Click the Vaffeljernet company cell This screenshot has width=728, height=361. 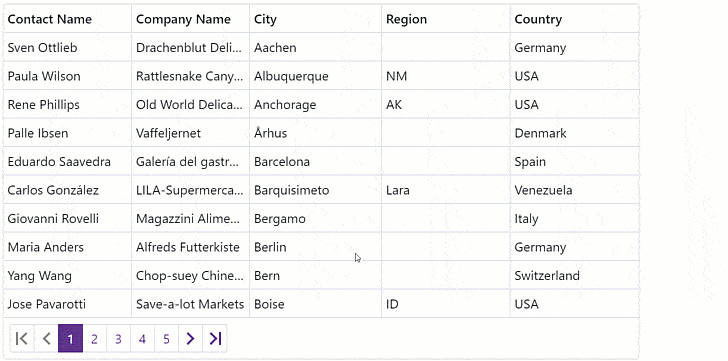190,133
